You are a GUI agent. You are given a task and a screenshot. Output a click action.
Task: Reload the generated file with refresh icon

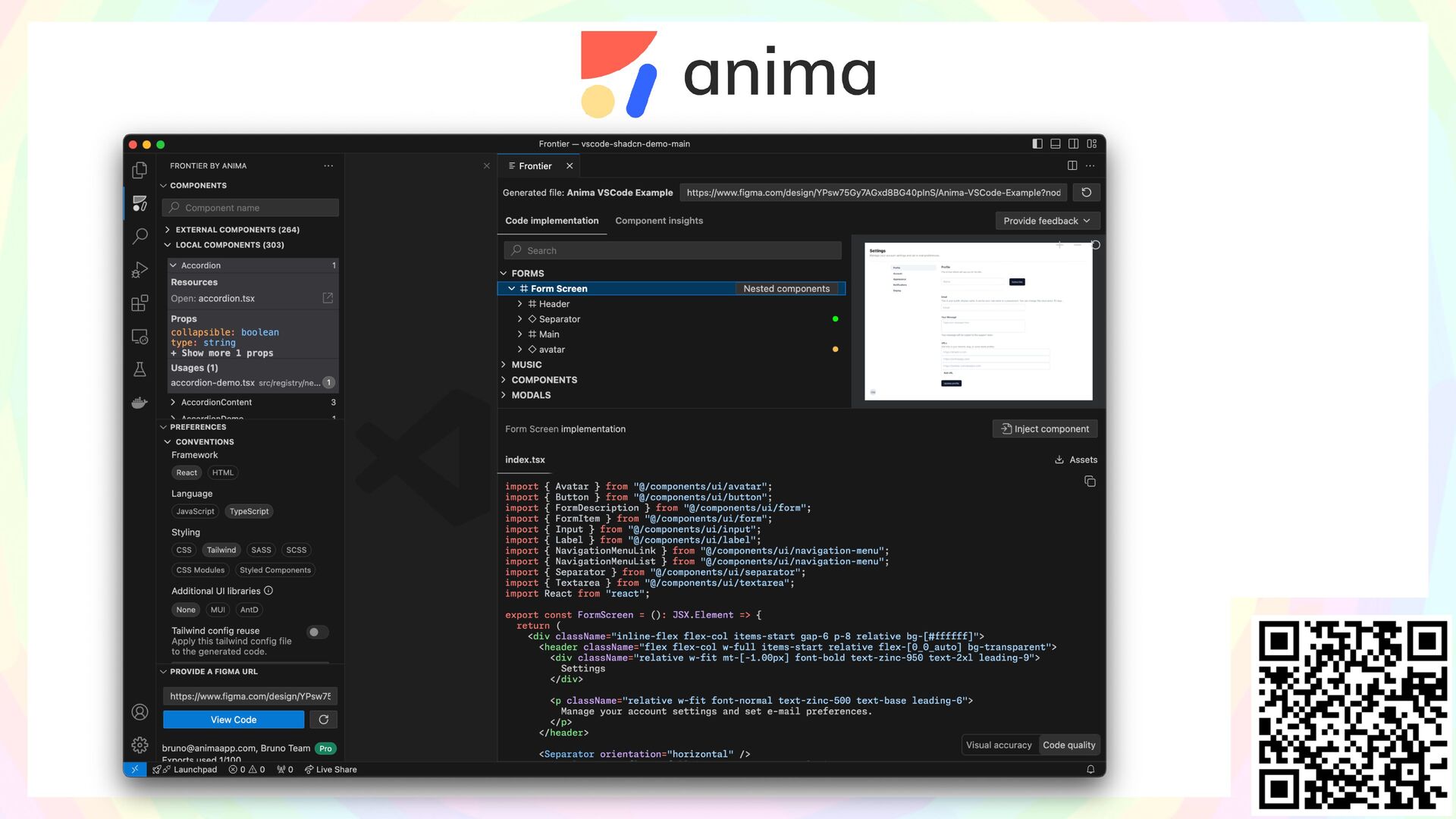(x=1086, y=193)
